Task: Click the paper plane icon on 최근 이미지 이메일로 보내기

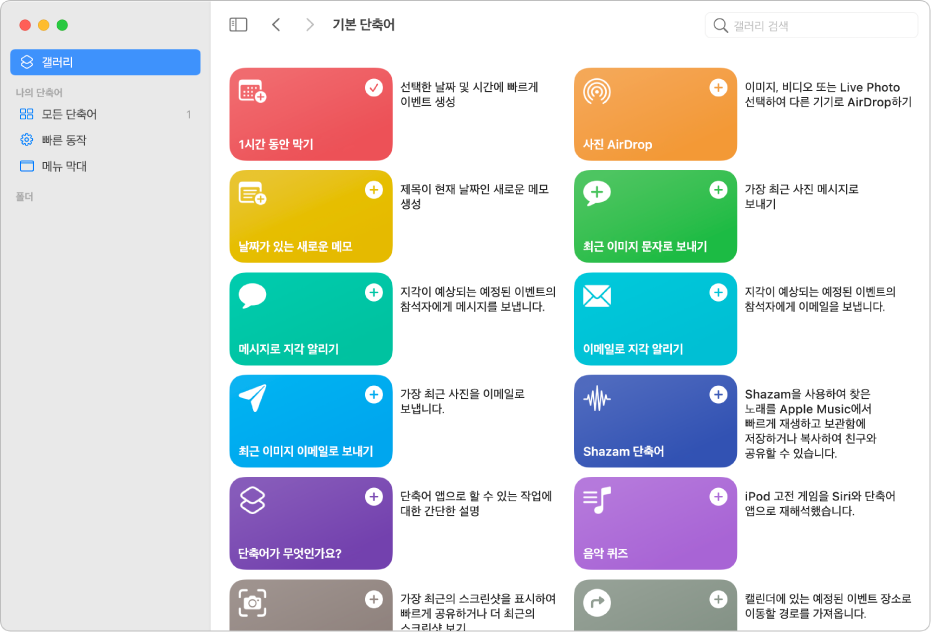Action: (x=251, y=395)
